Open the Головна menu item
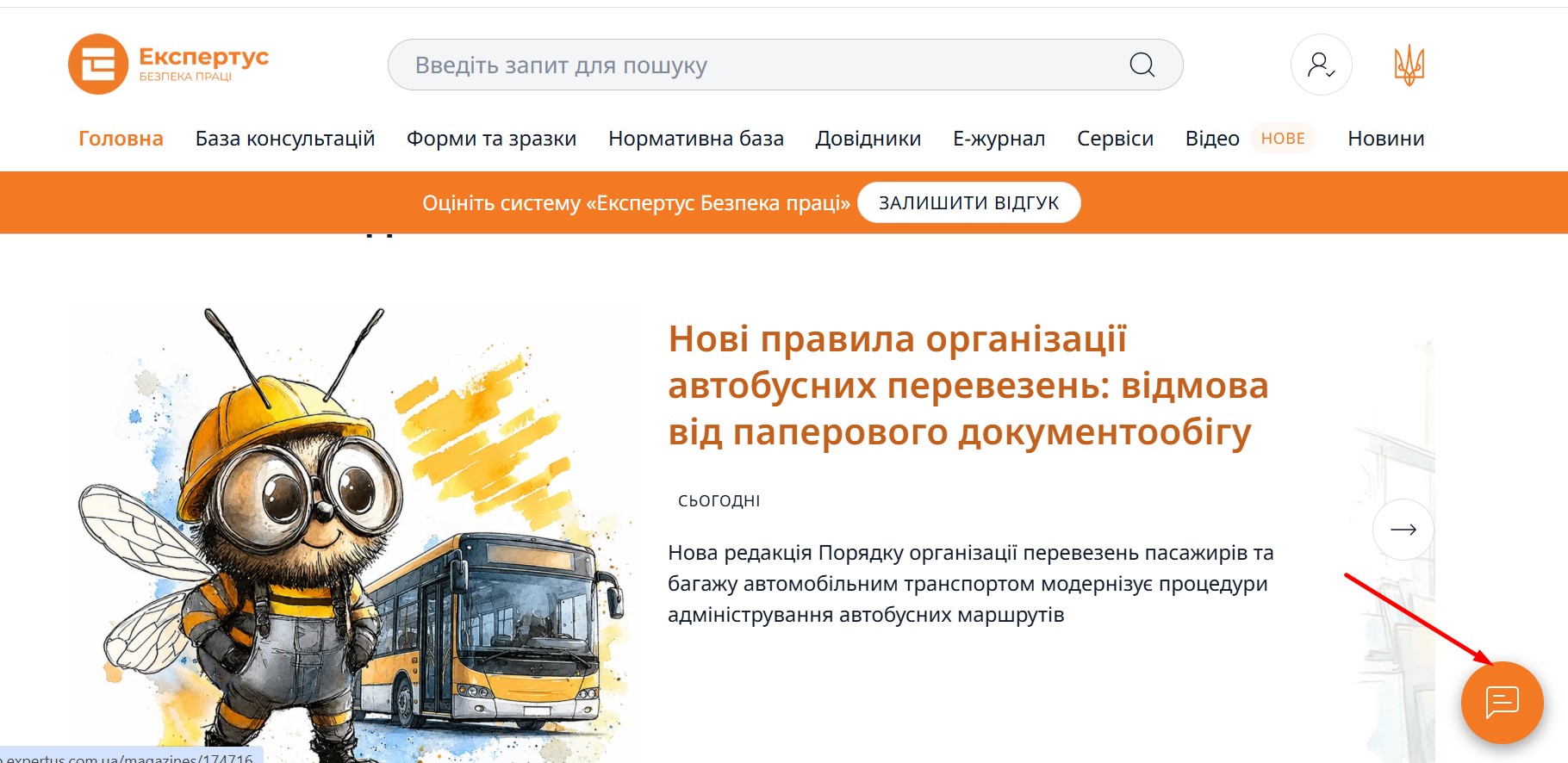The height and width of the screenshot is (763, 1568). [121, 139]
